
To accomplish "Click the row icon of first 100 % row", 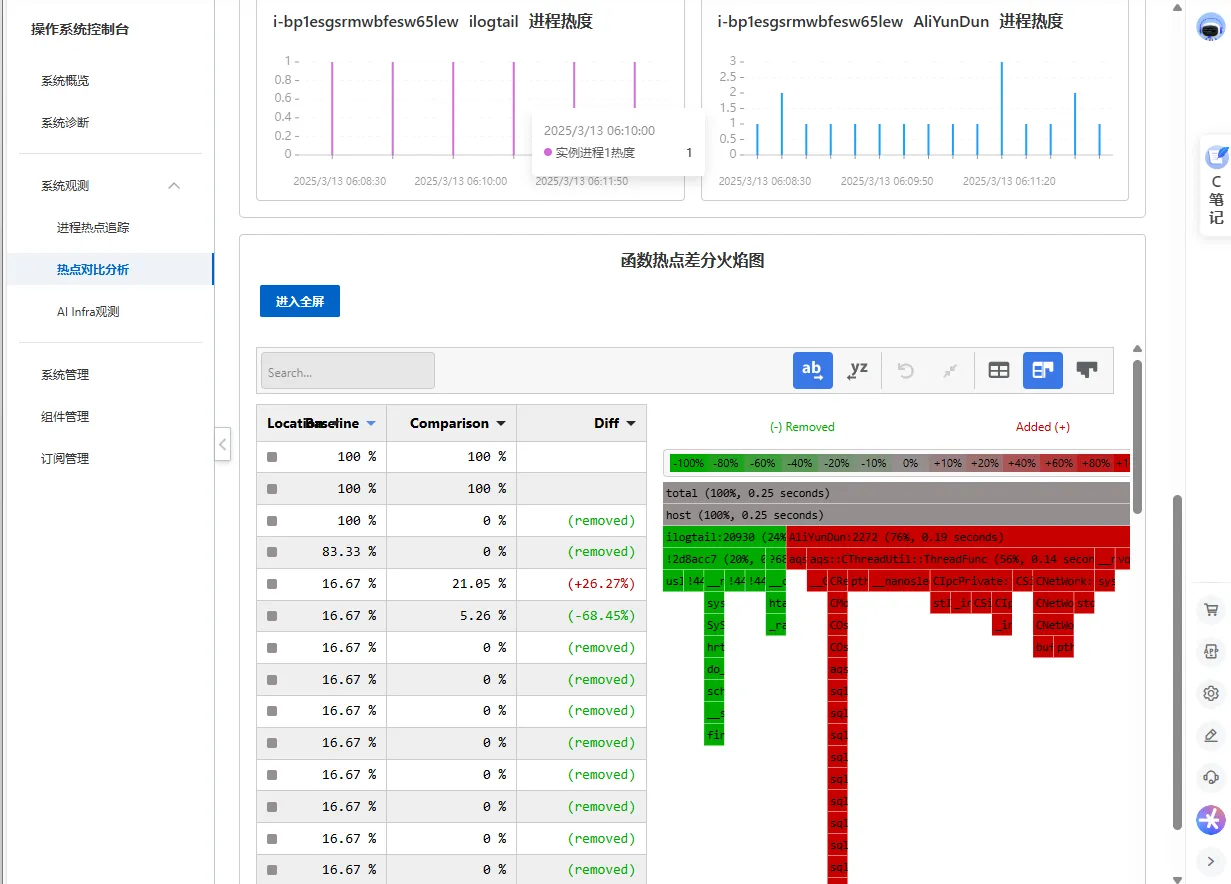I will coord(272,457).
